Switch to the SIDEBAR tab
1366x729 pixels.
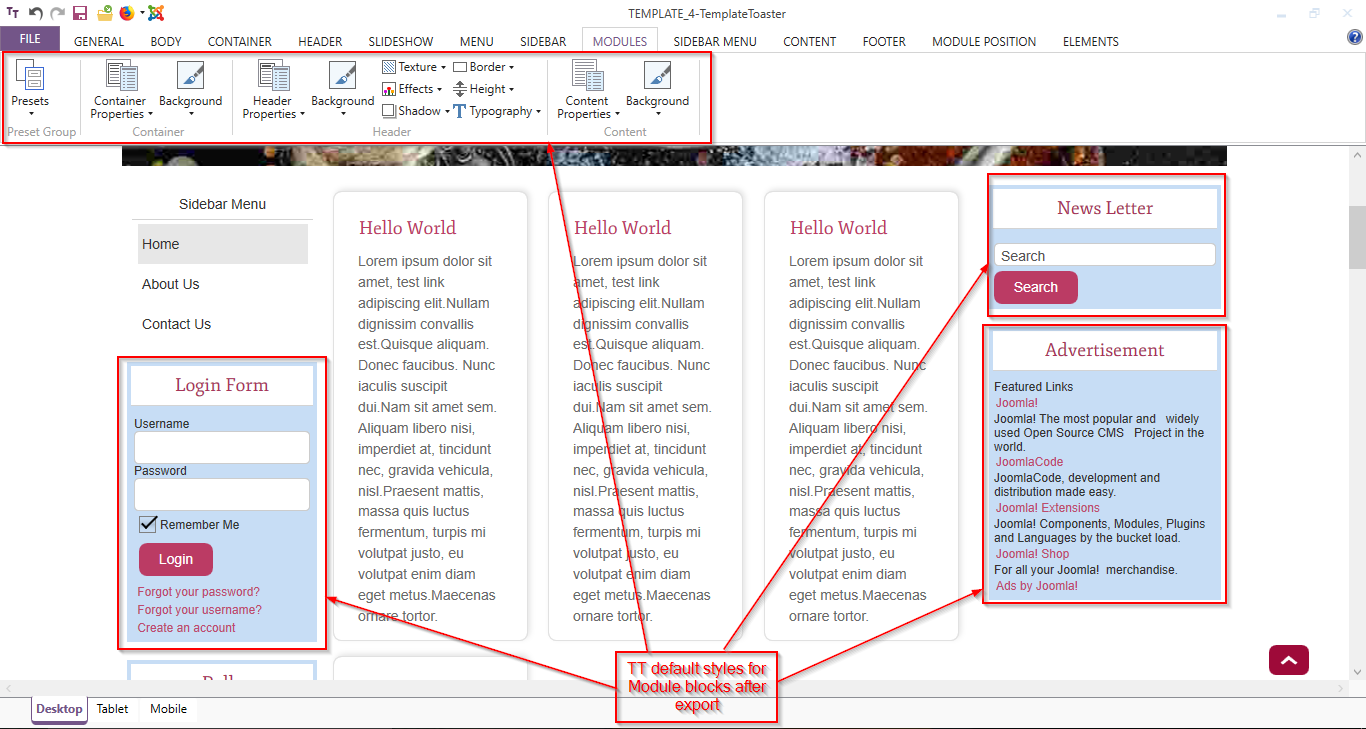pos(543,41)
